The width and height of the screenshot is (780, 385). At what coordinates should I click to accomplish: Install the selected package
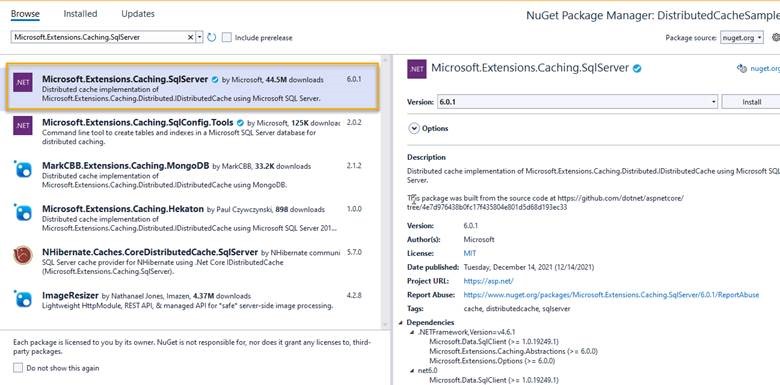click(x=751, y=102)
